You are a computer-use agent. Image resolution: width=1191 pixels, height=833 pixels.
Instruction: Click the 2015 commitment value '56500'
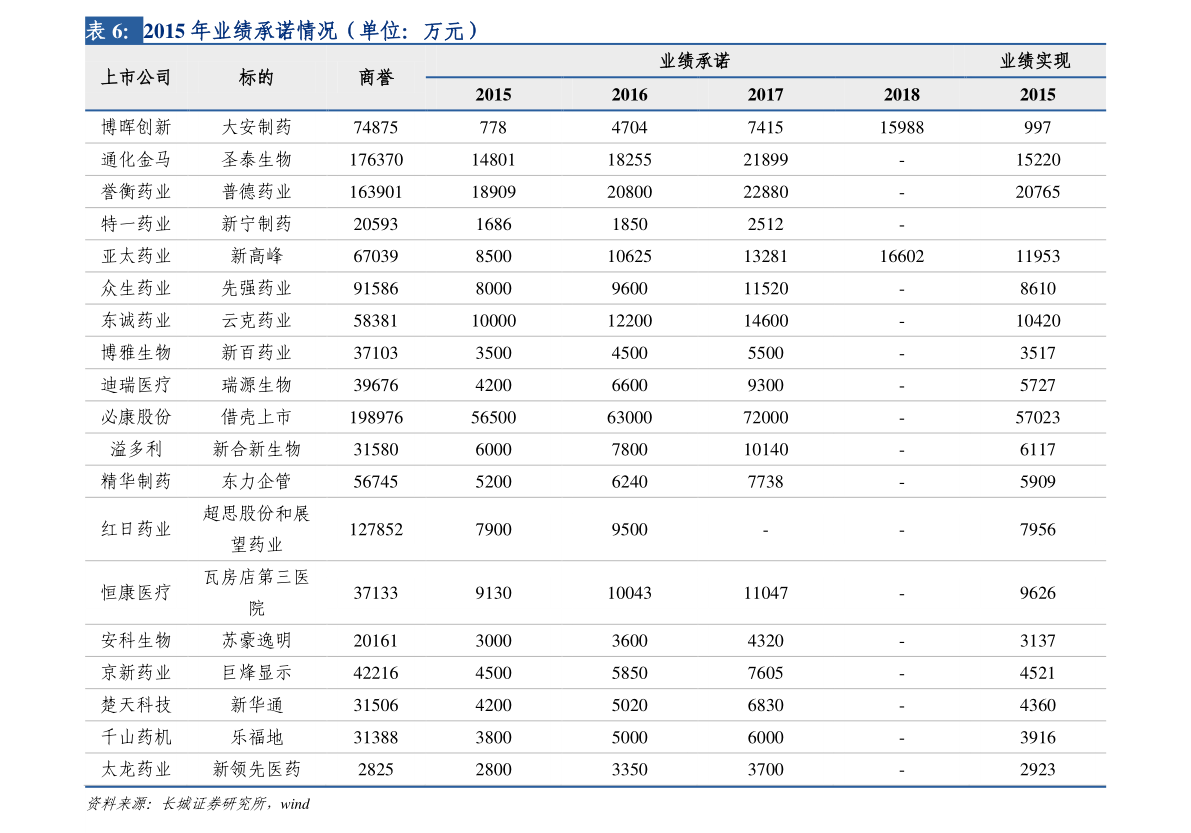point(494,418)
